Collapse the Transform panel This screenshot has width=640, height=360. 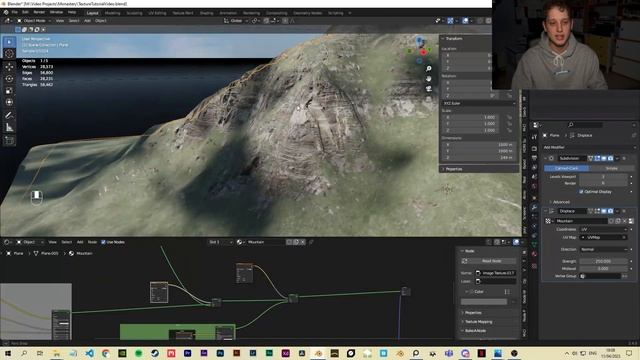tap(453, 38)
